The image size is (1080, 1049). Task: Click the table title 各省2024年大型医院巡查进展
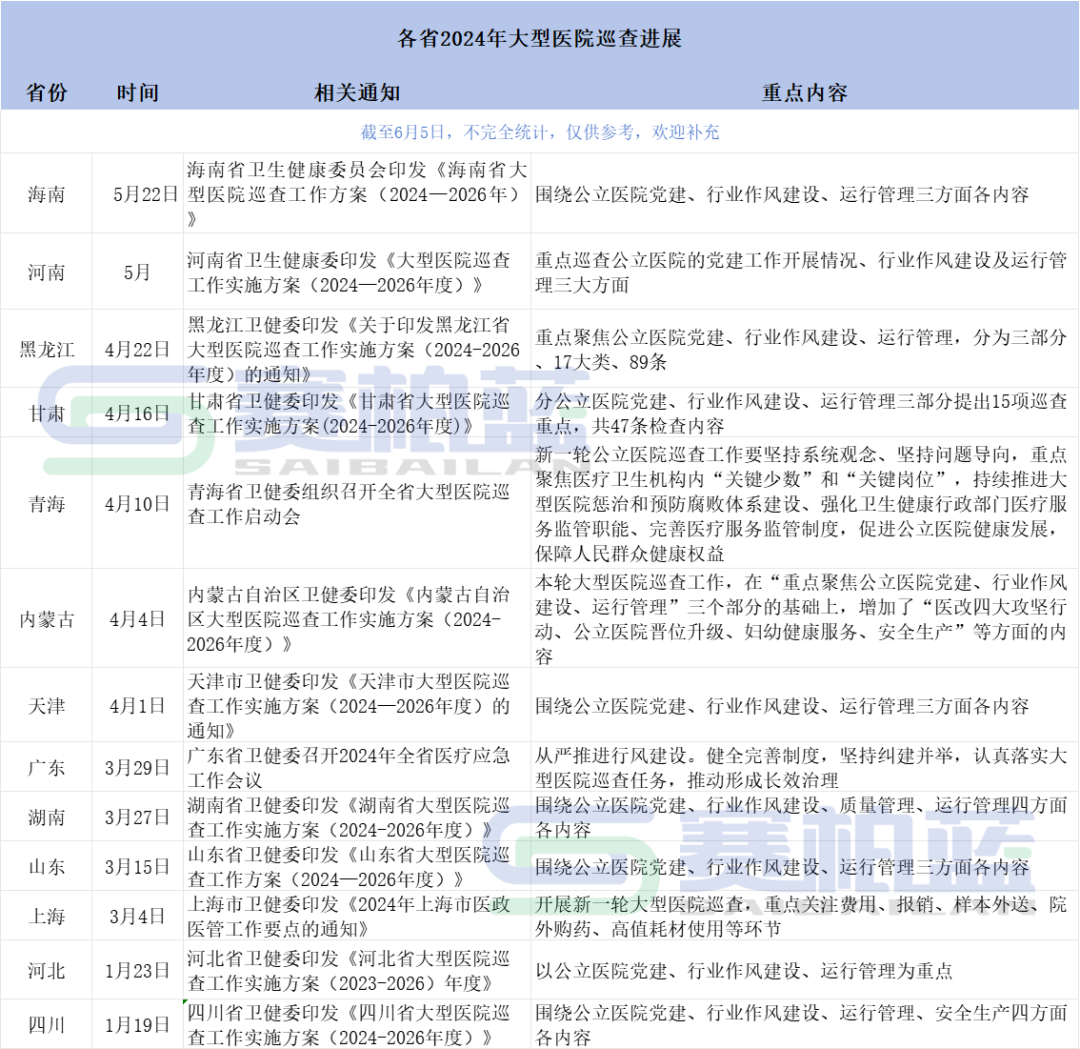540,40
